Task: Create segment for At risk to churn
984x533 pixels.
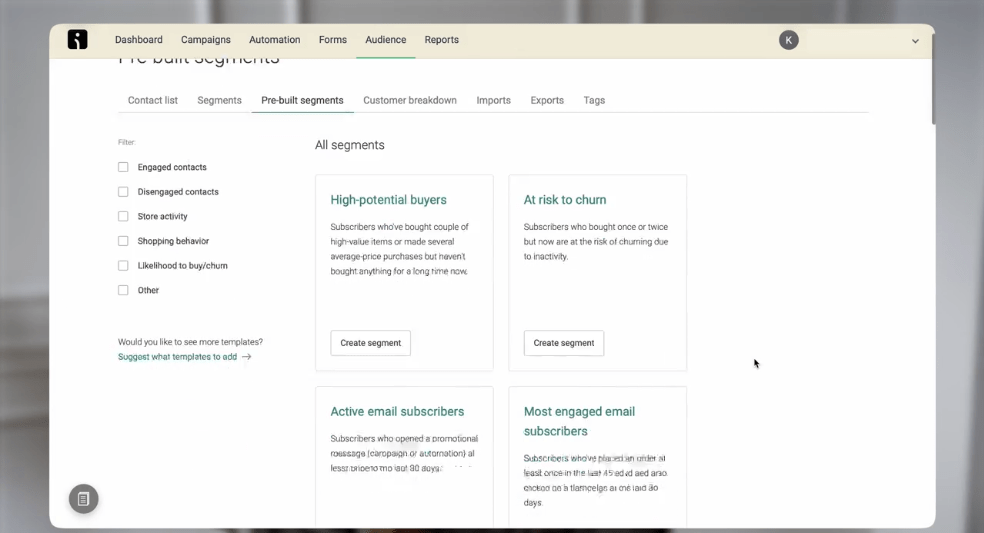Action: coord(564,343)
